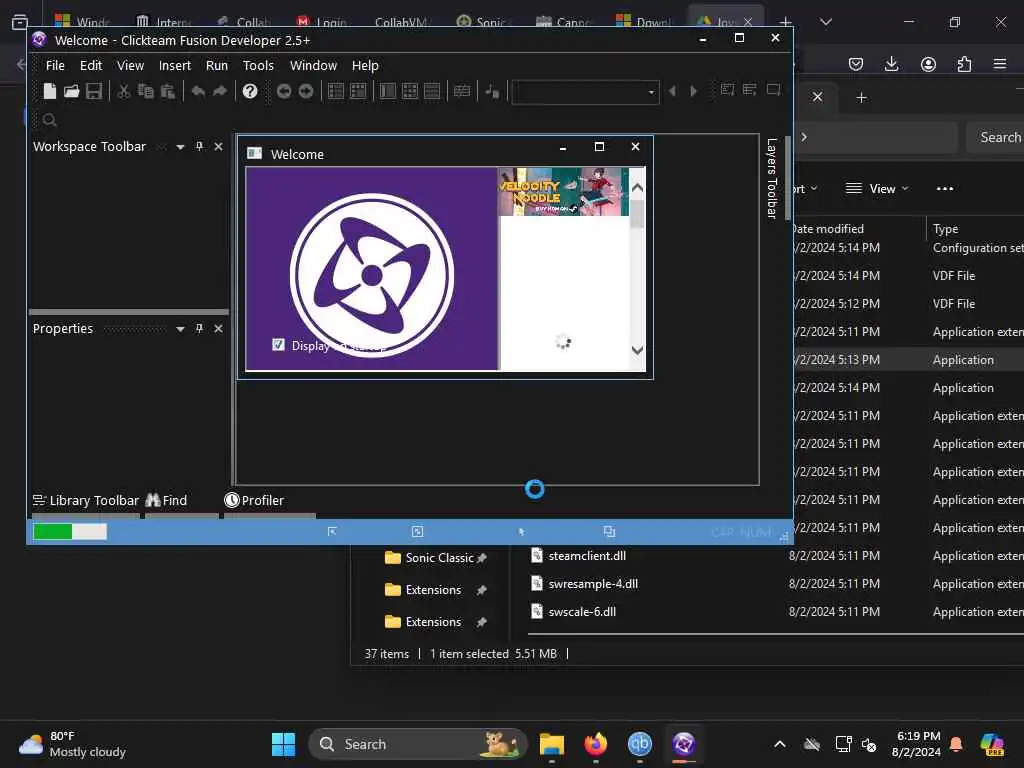Open Properties panel dropdown arrow

(180, 329)
